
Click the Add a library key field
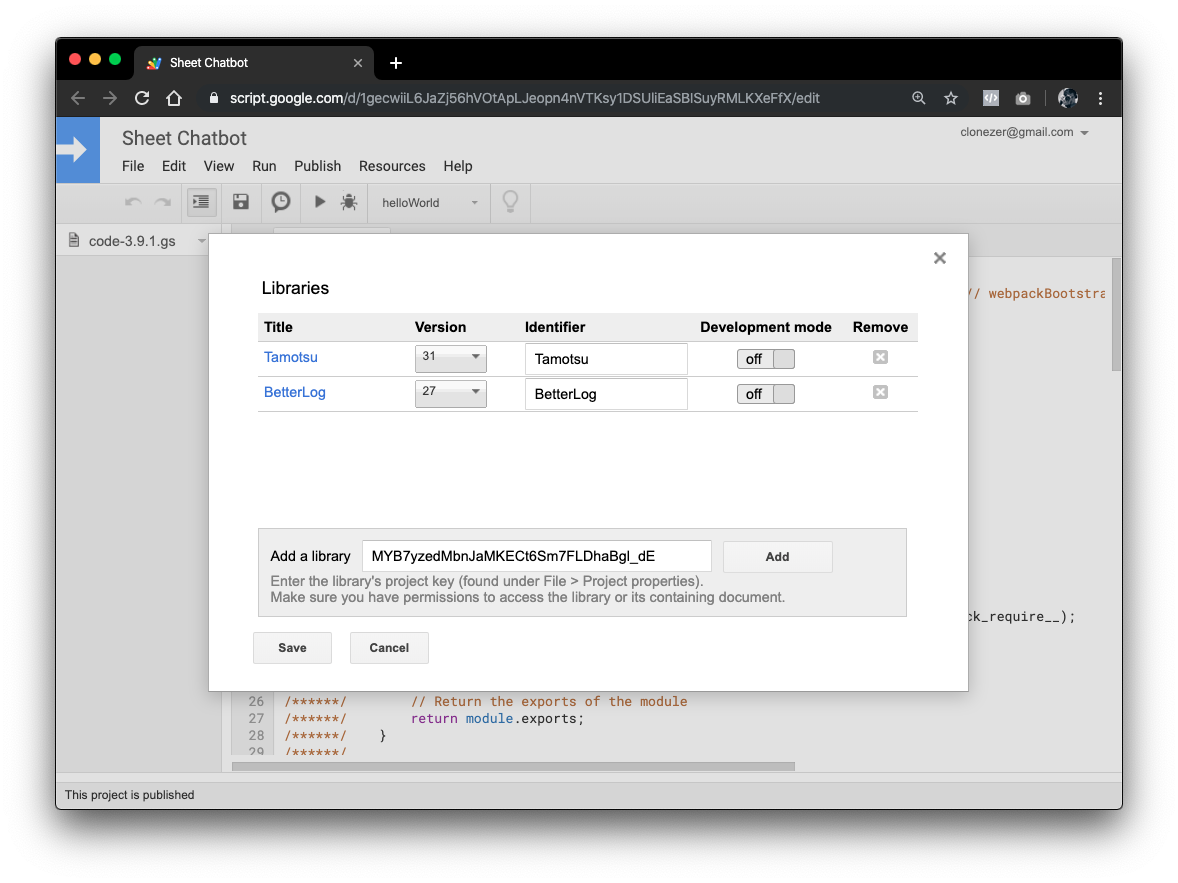pyautogui.click(x=536, y=556)
